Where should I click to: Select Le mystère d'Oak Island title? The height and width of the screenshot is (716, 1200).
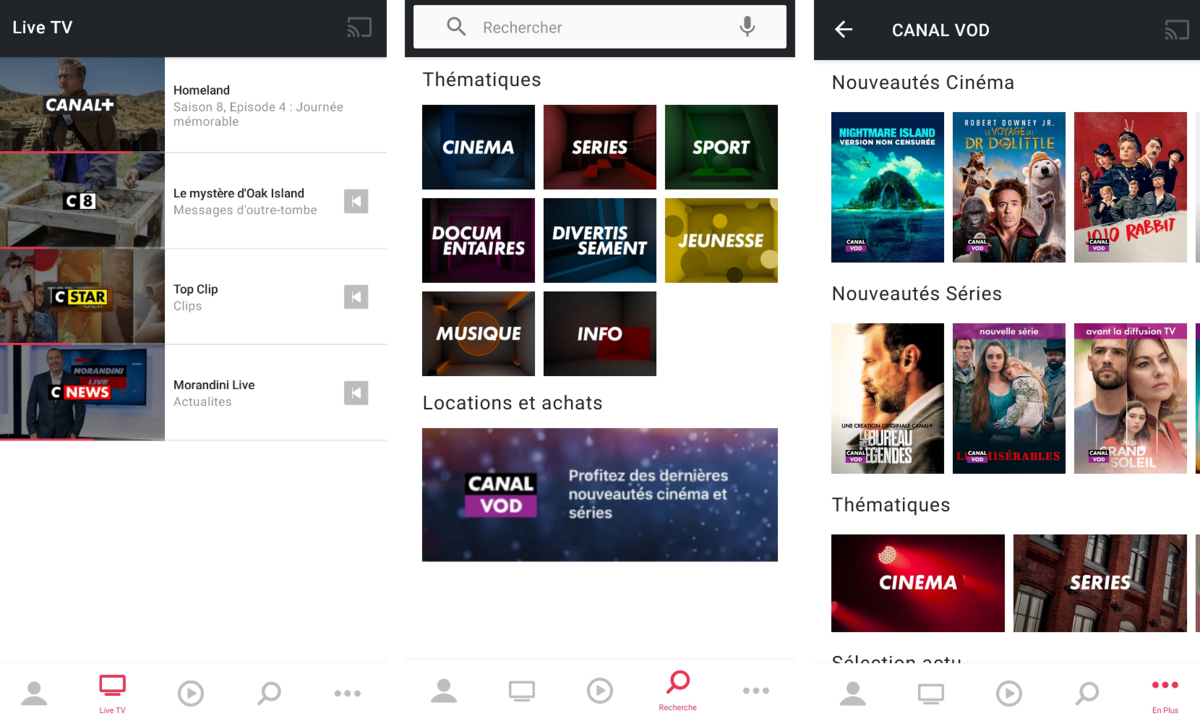[238, 193]
